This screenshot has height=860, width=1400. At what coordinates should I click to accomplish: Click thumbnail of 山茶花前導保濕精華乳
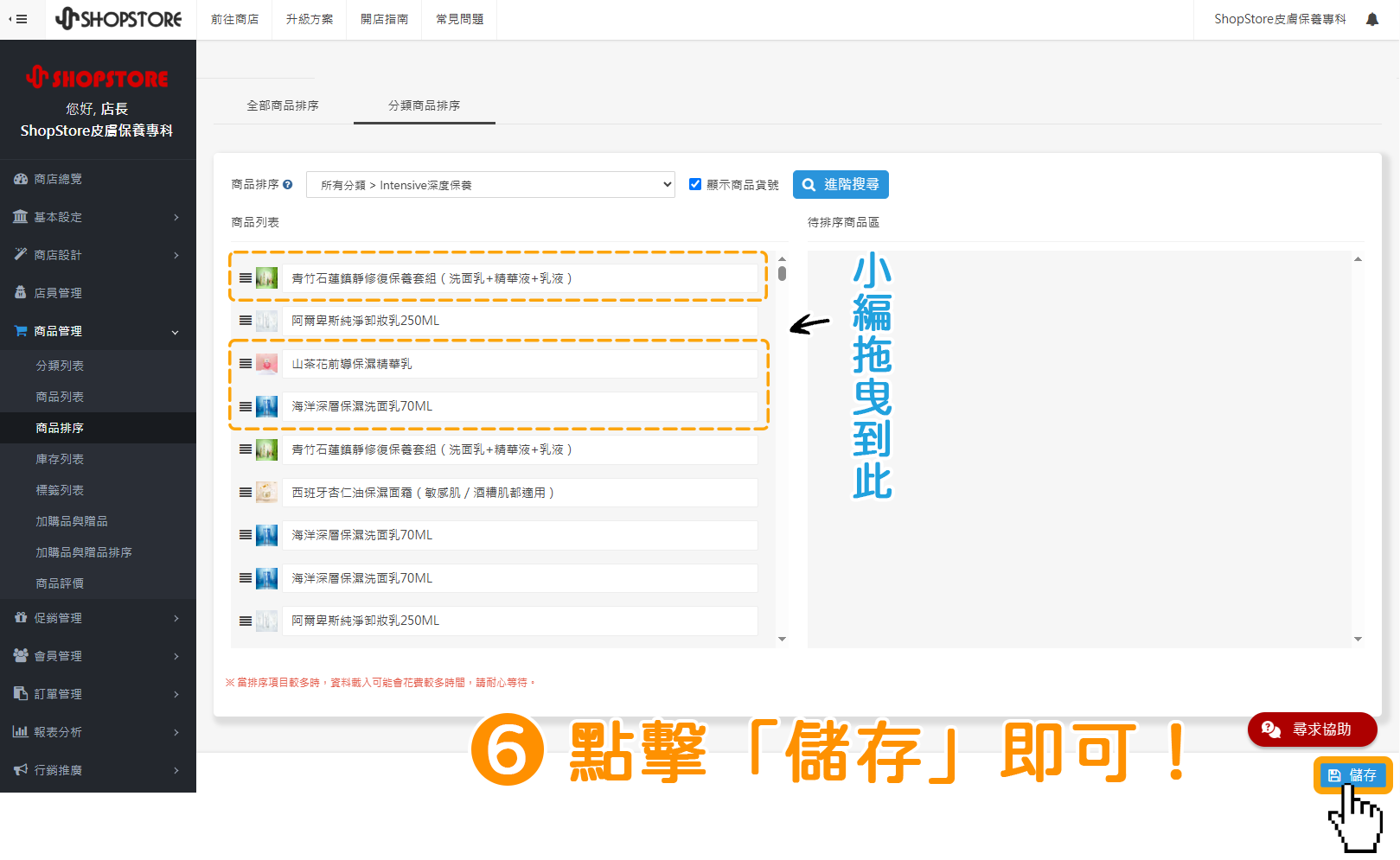(x=267, y=364)
